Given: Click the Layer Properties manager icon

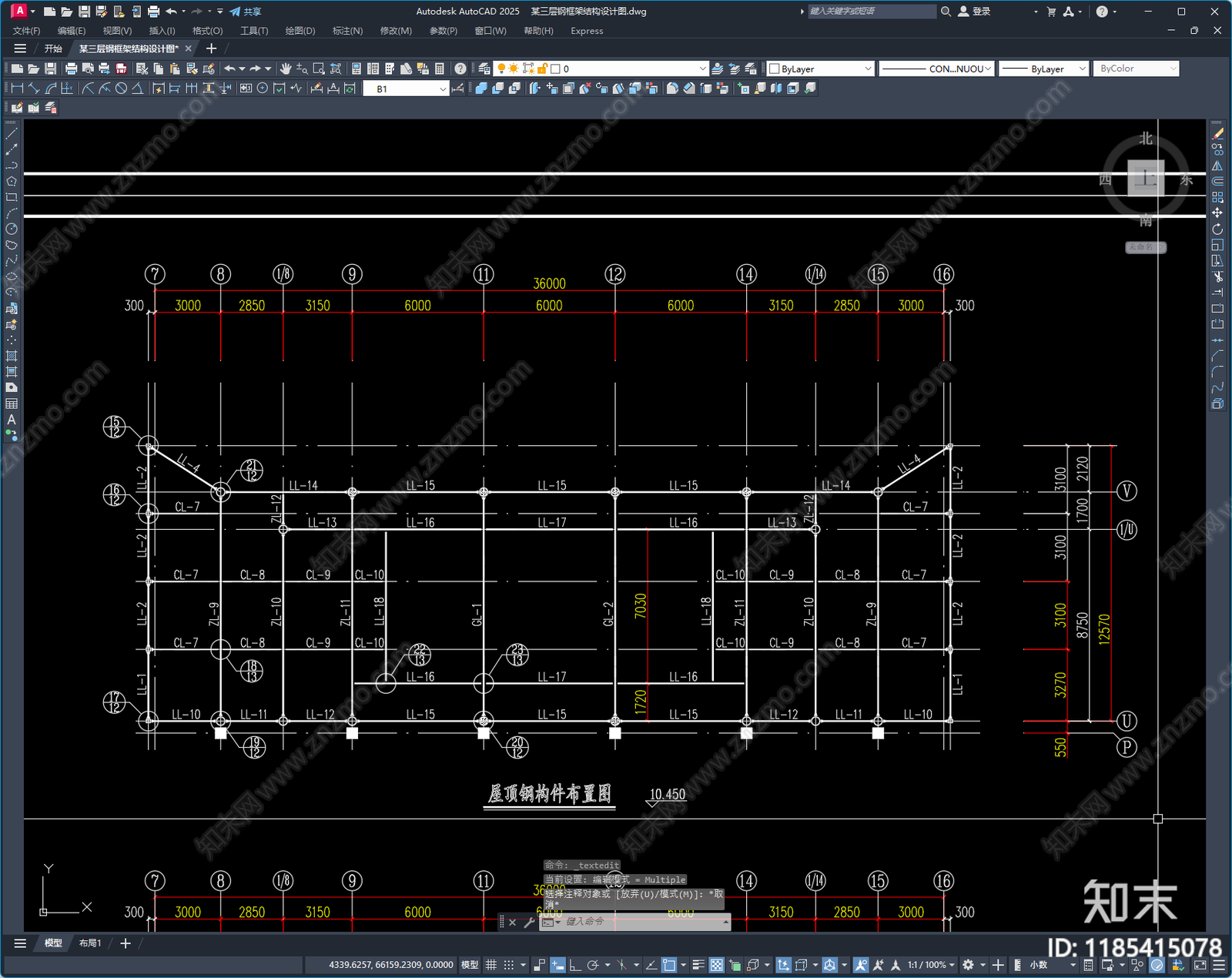Looking at the screenshot, I should [484, 69].
